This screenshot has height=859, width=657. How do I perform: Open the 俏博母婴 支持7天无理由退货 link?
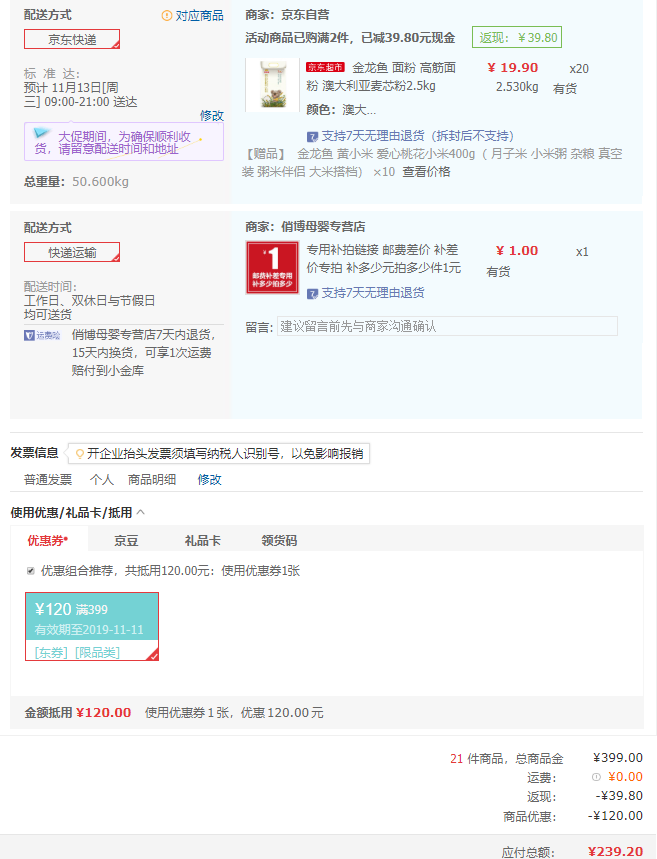click(x=373, y=293)
